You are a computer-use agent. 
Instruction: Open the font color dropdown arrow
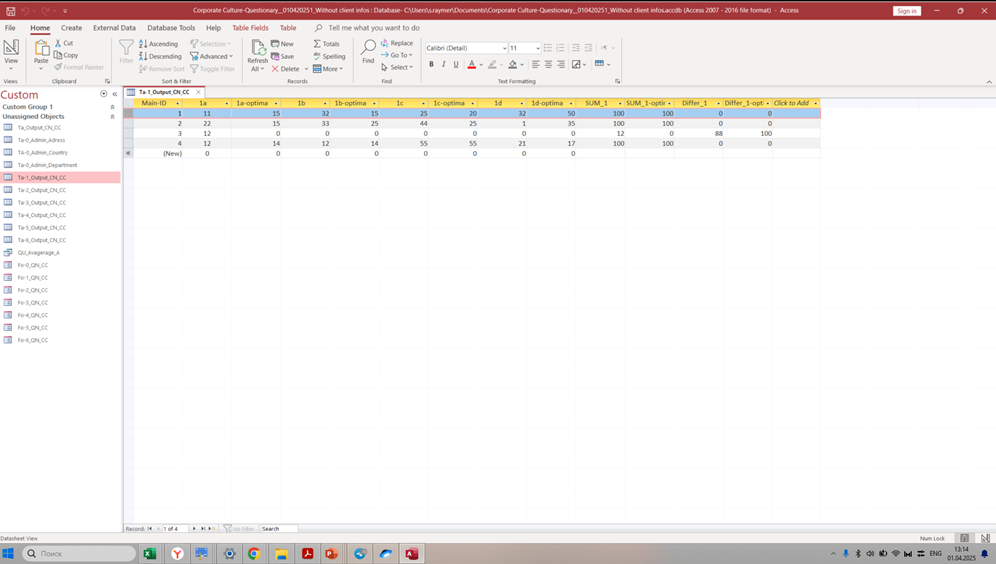(x=481, y=65)
